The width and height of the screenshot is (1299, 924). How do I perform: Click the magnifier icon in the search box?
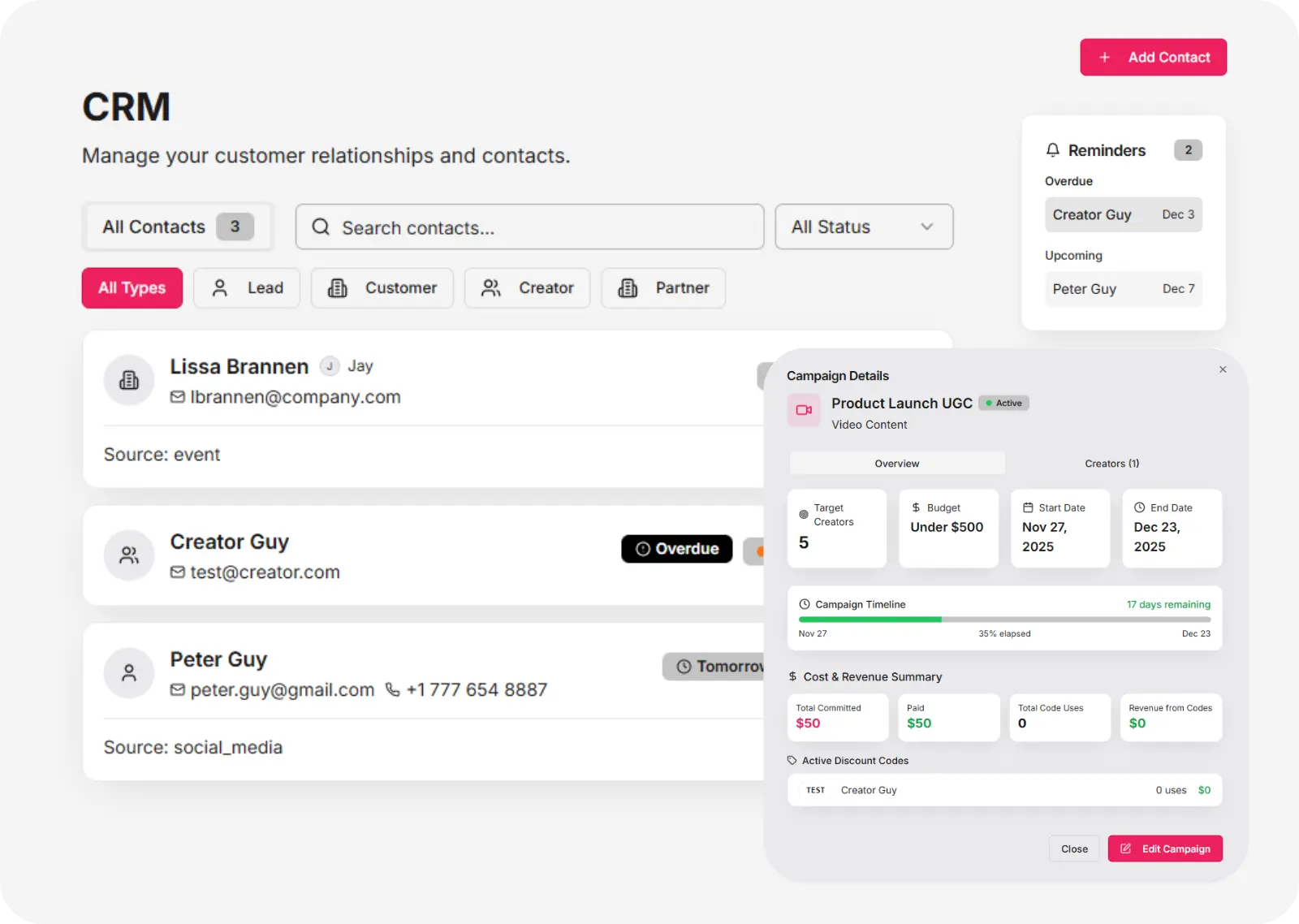321,227
